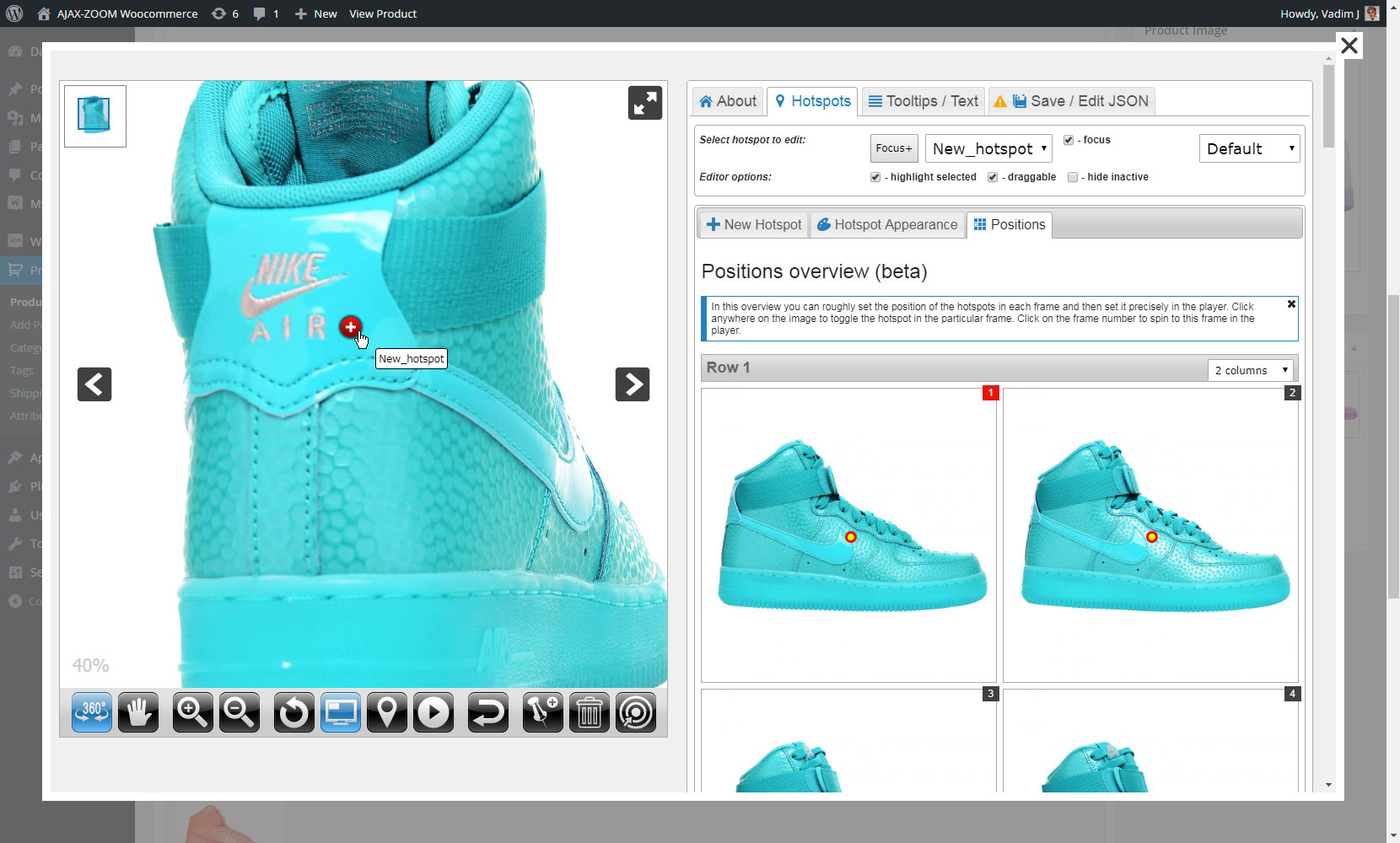Reset the view with circular arrow
Screen dimensions: 1400x843
(x=294, y=713)
